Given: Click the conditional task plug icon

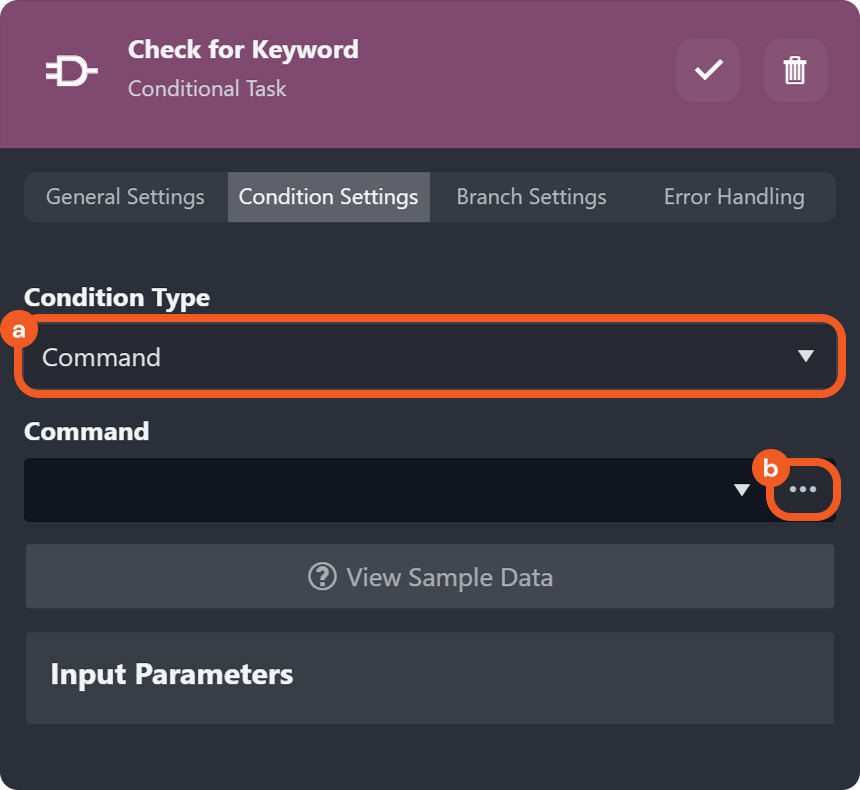Looking at the screenshot, I should pos(71,72).
